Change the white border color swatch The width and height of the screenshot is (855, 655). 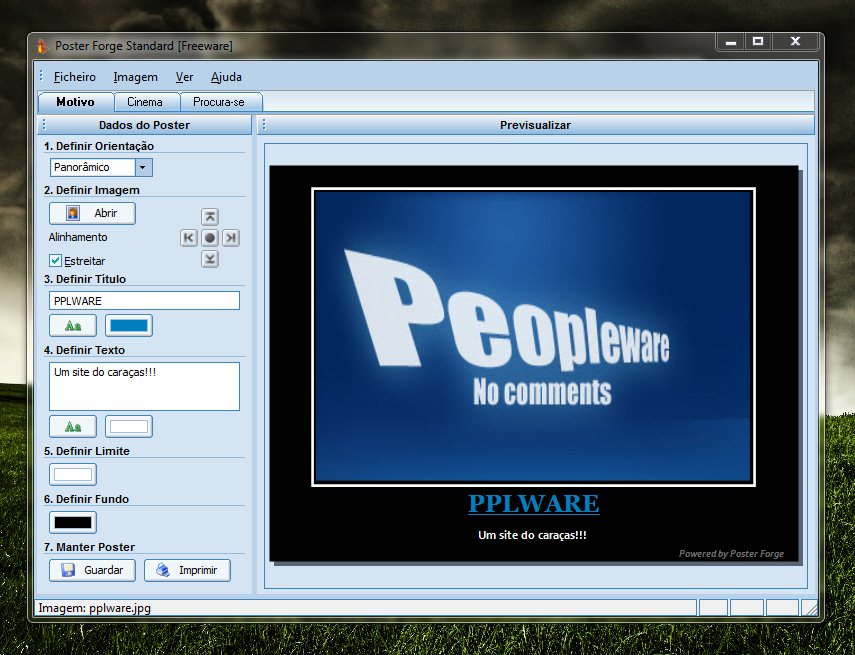tap(73, 474)
